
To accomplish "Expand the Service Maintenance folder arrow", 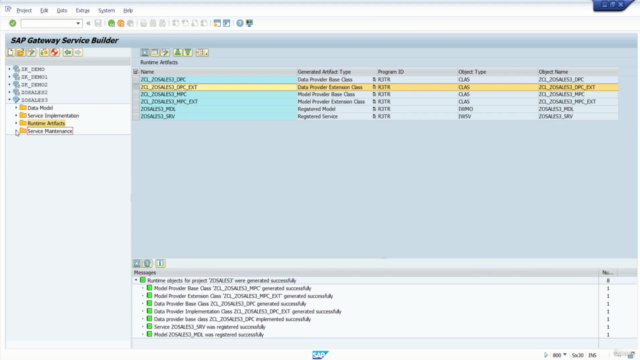I will point(16,131).
